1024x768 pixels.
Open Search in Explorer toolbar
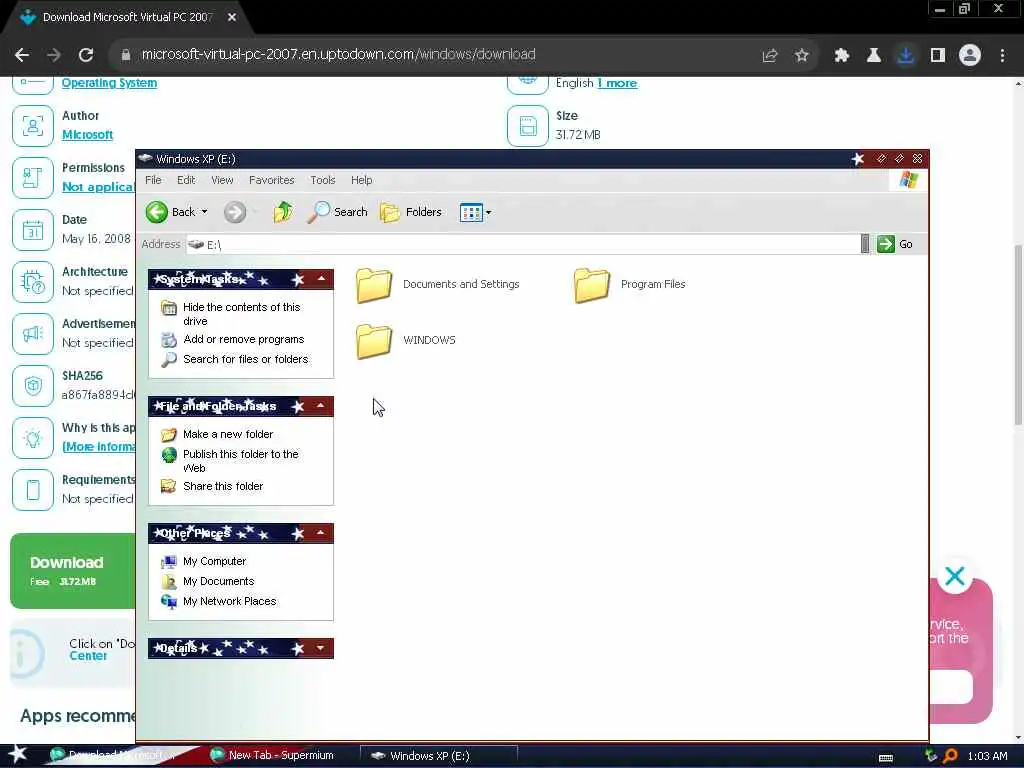click(337, 212)
